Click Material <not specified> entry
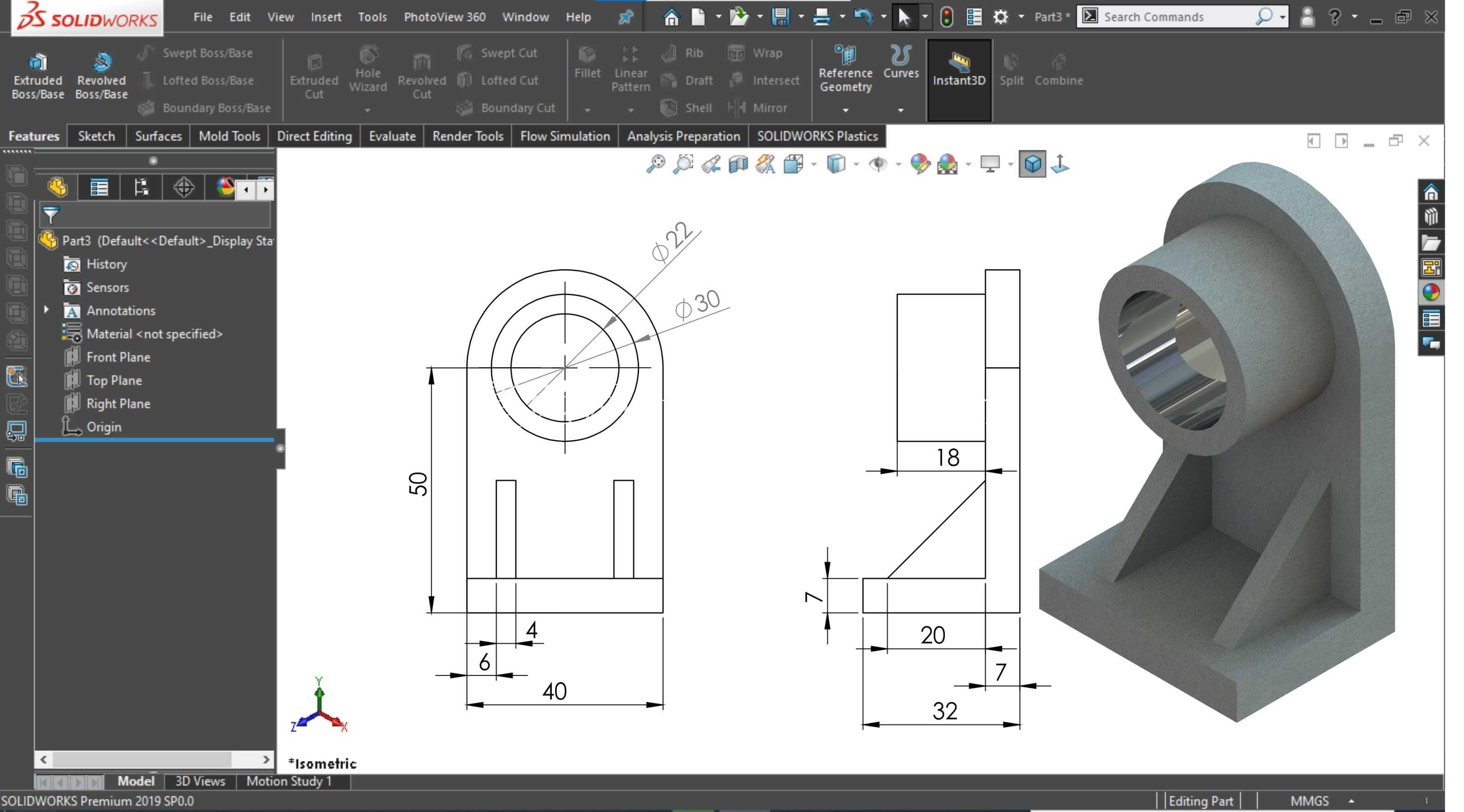This screenshot has height=812, width=1464. (x=154, y=334)
